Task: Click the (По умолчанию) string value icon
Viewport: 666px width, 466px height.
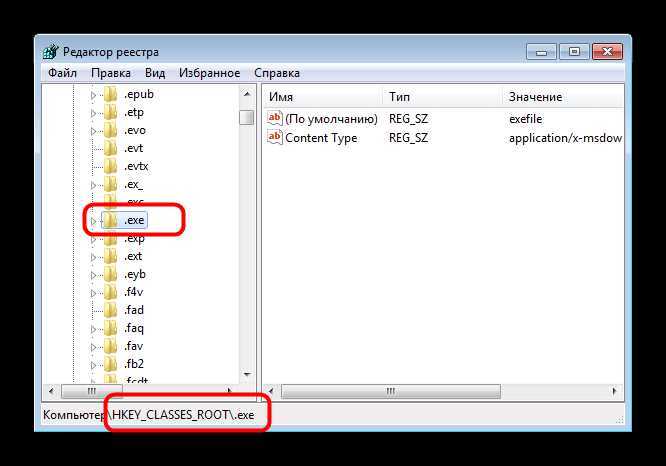Action: [274, 118]
